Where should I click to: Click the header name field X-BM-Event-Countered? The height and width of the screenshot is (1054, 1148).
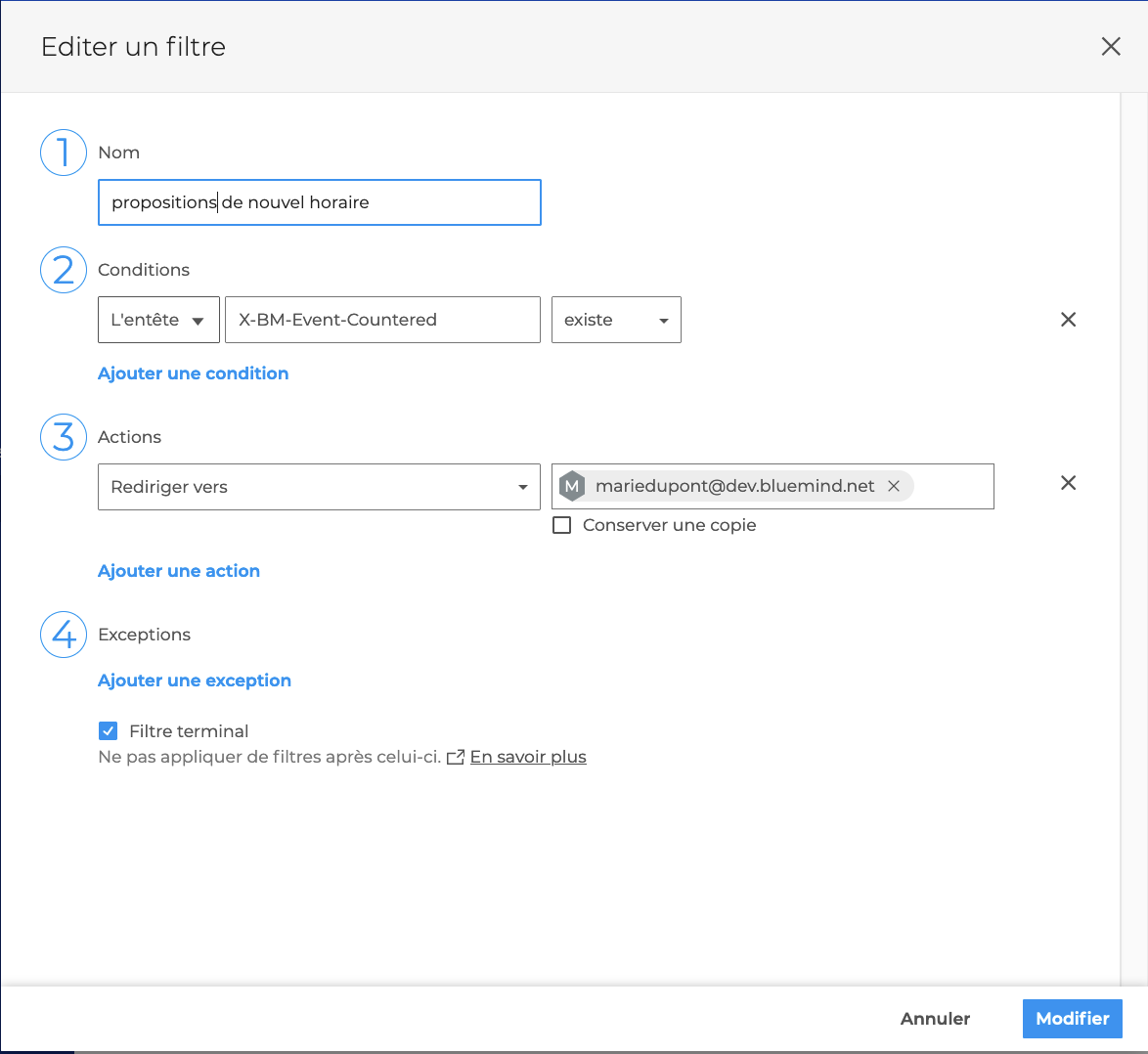pos(382,321)
